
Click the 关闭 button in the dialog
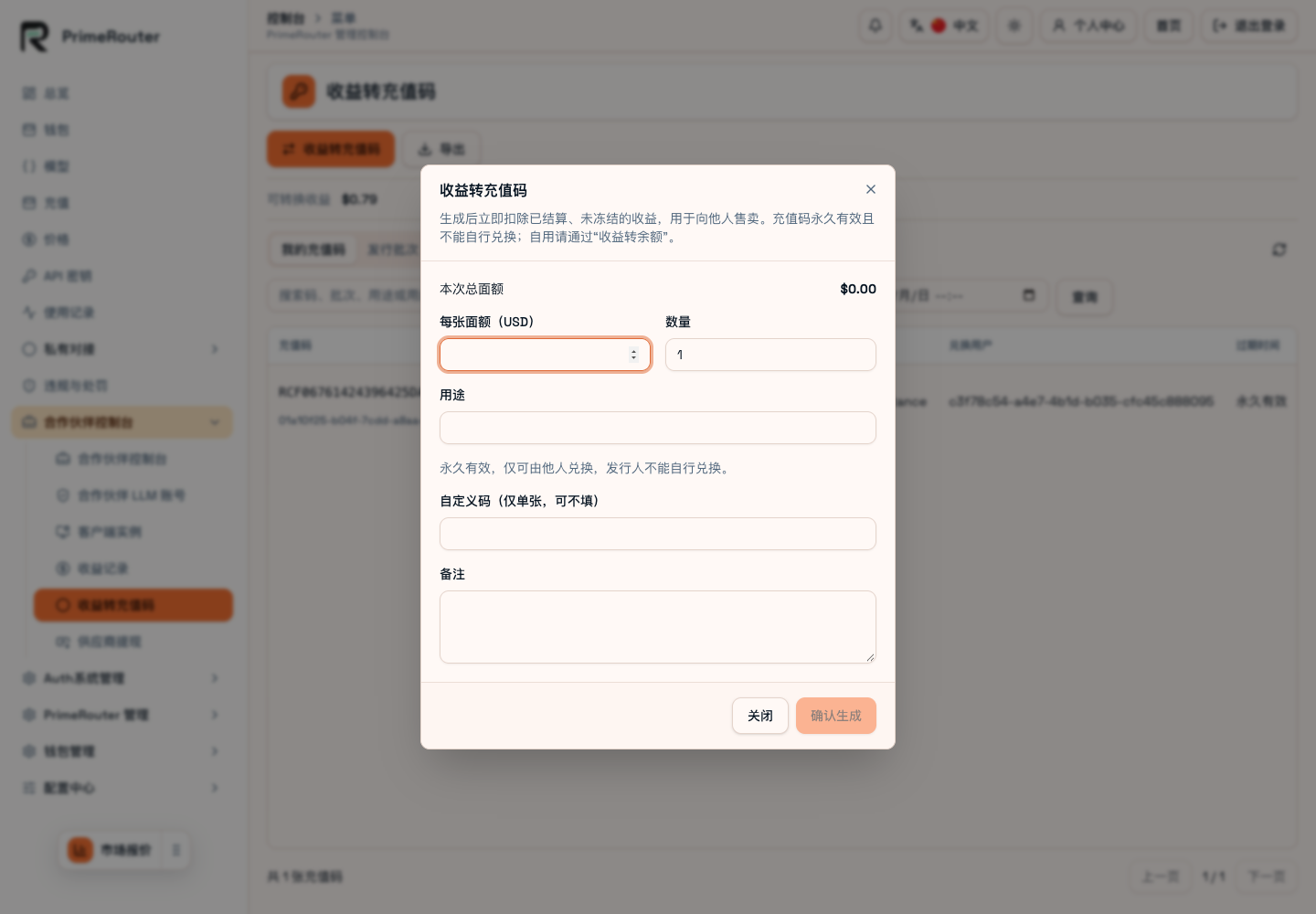click(760, 716)
